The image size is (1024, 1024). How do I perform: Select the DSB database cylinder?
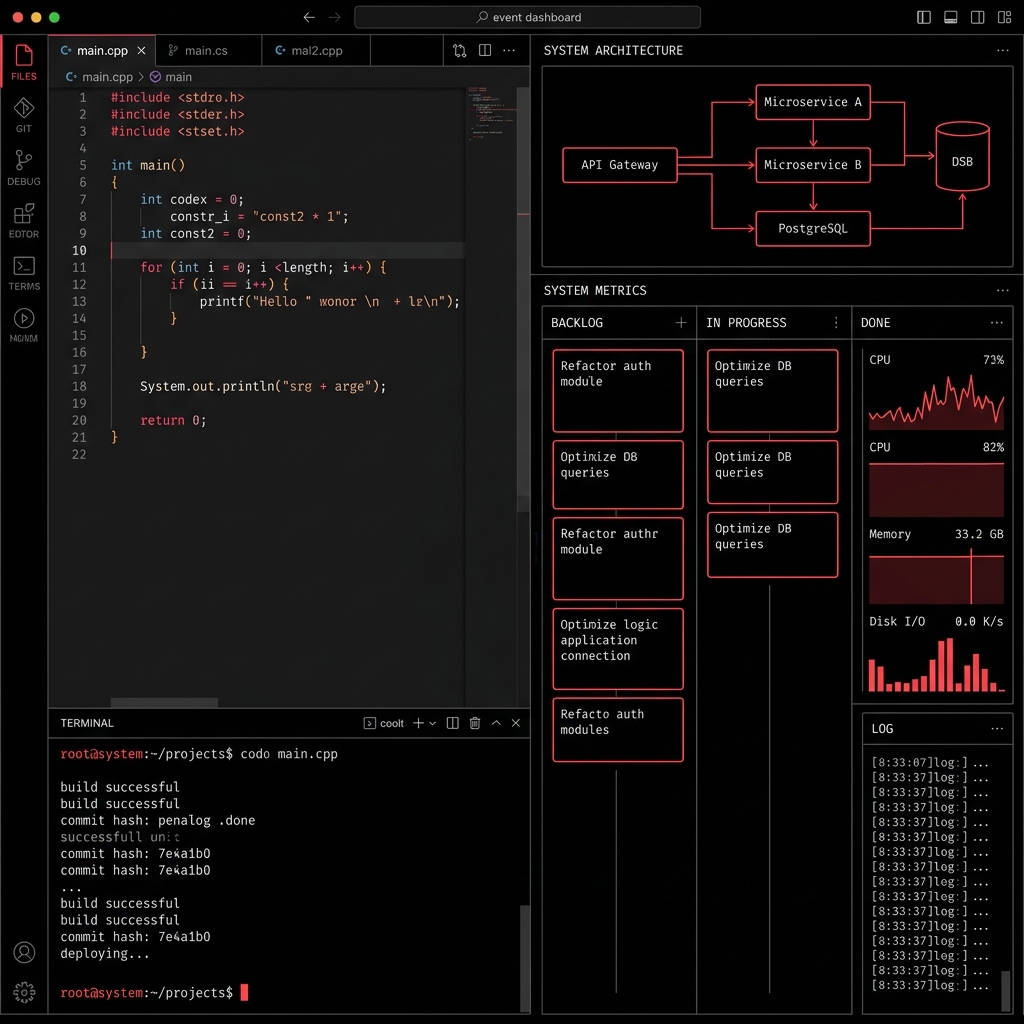point(962,156)
